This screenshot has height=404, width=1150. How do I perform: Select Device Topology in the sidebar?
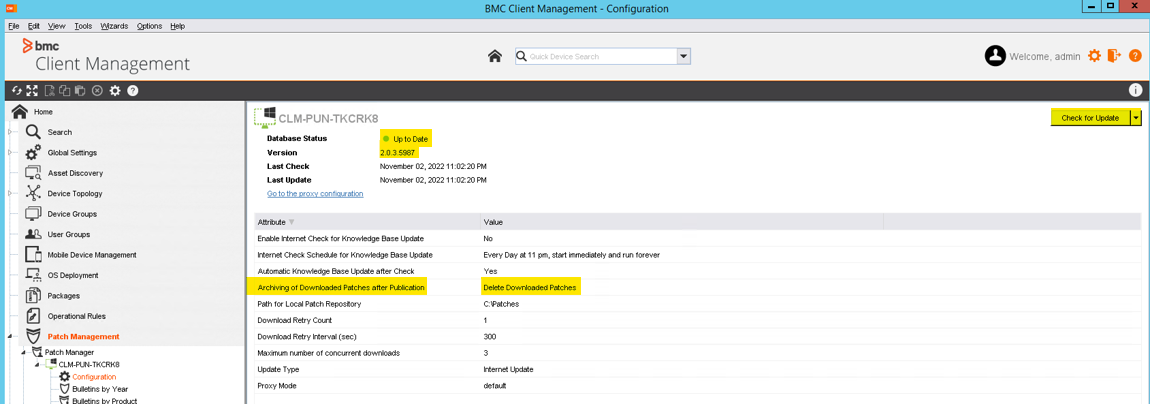point(75,194)
